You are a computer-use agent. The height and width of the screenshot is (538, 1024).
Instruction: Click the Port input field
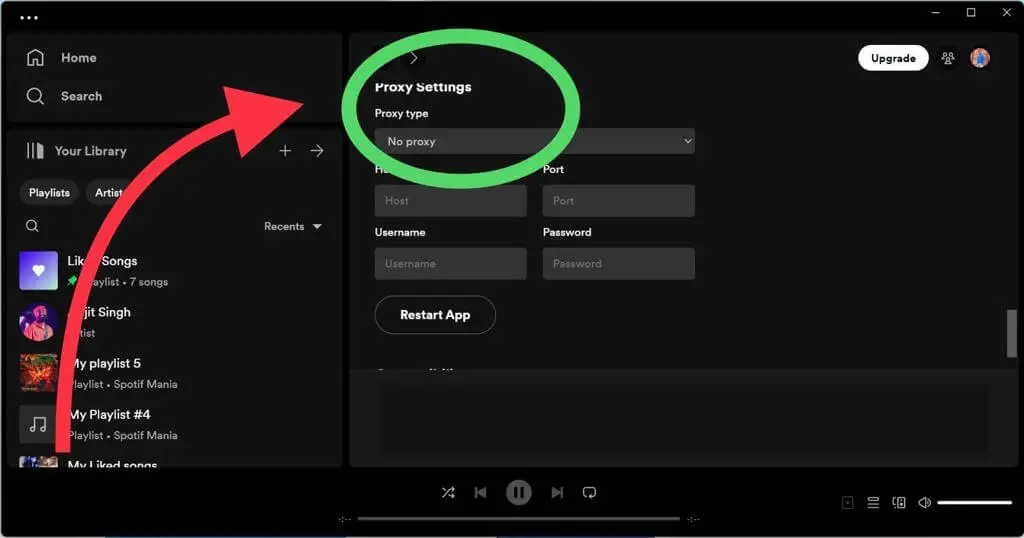618,200
